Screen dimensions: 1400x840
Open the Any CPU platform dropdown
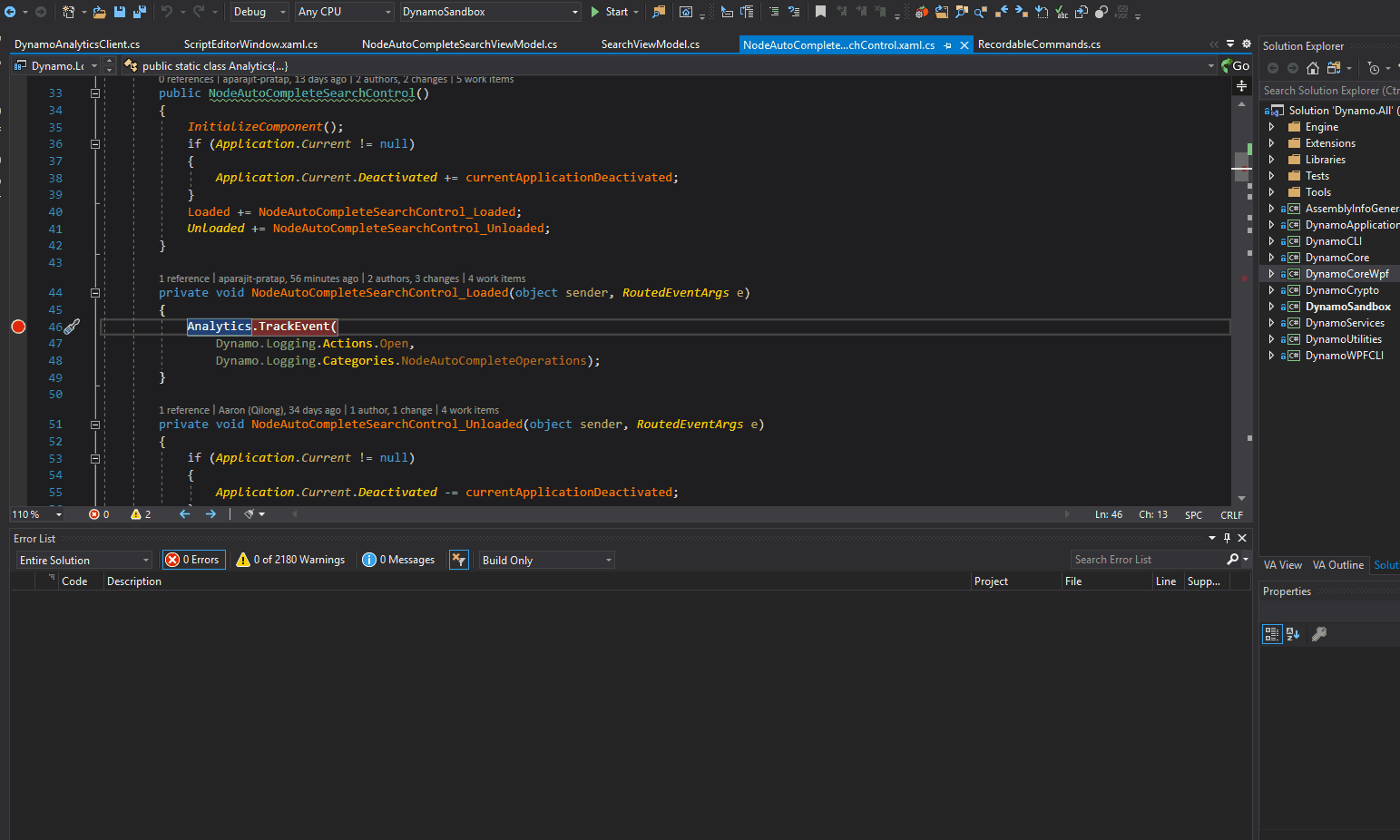point(345,12)
